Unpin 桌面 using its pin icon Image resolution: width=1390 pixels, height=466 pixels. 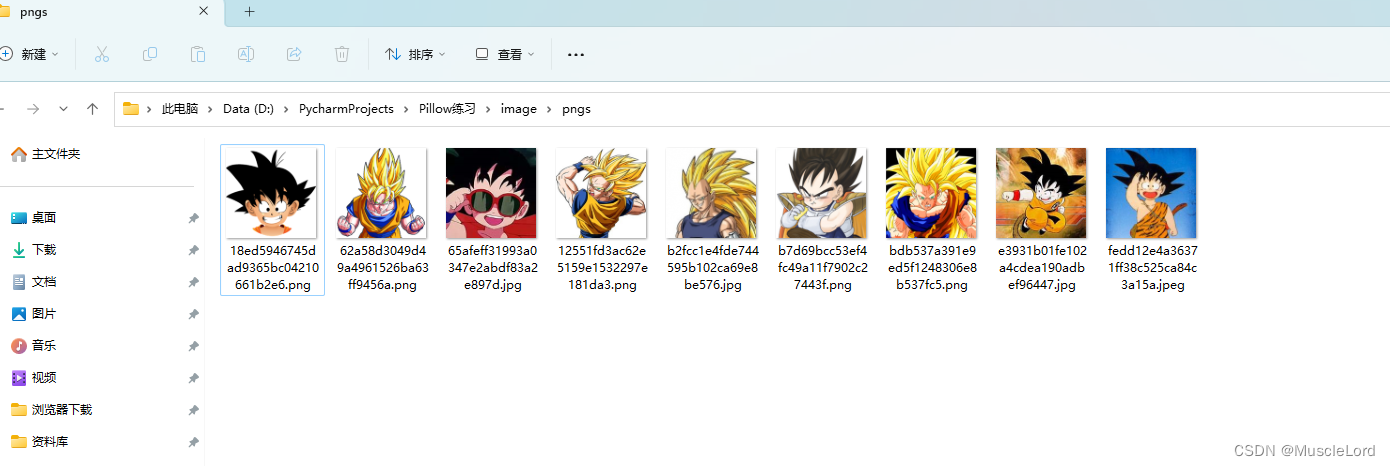pyautogui.click(x=193, y=218)
